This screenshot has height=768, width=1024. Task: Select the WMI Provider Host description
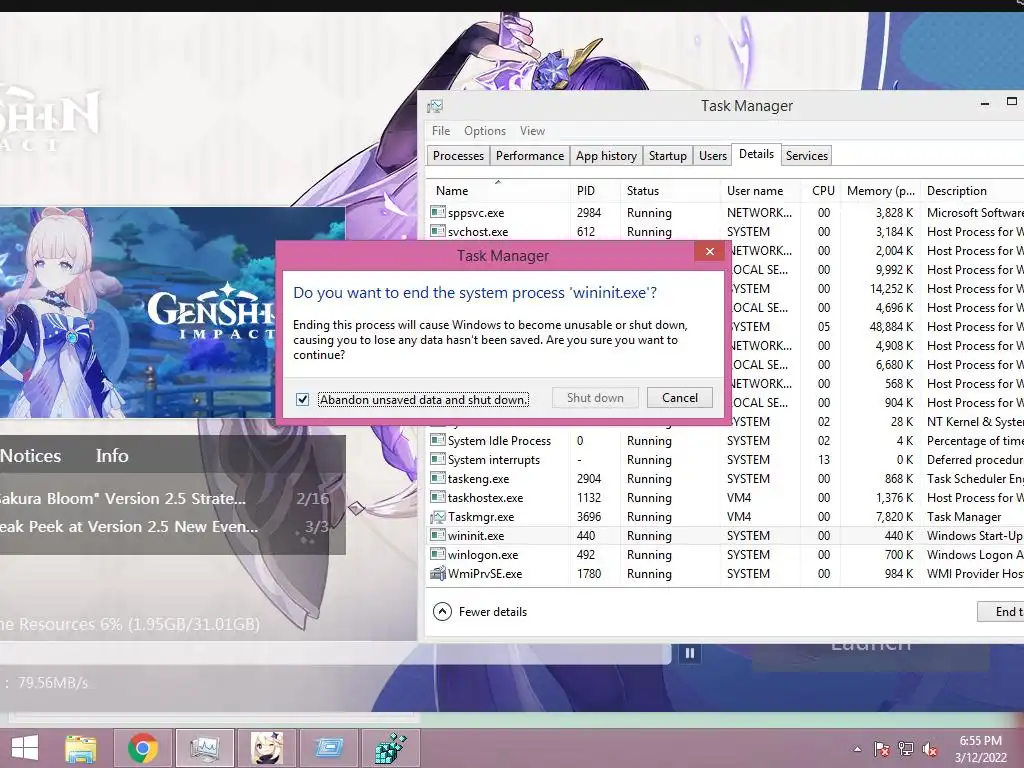[x=975, y=573]
